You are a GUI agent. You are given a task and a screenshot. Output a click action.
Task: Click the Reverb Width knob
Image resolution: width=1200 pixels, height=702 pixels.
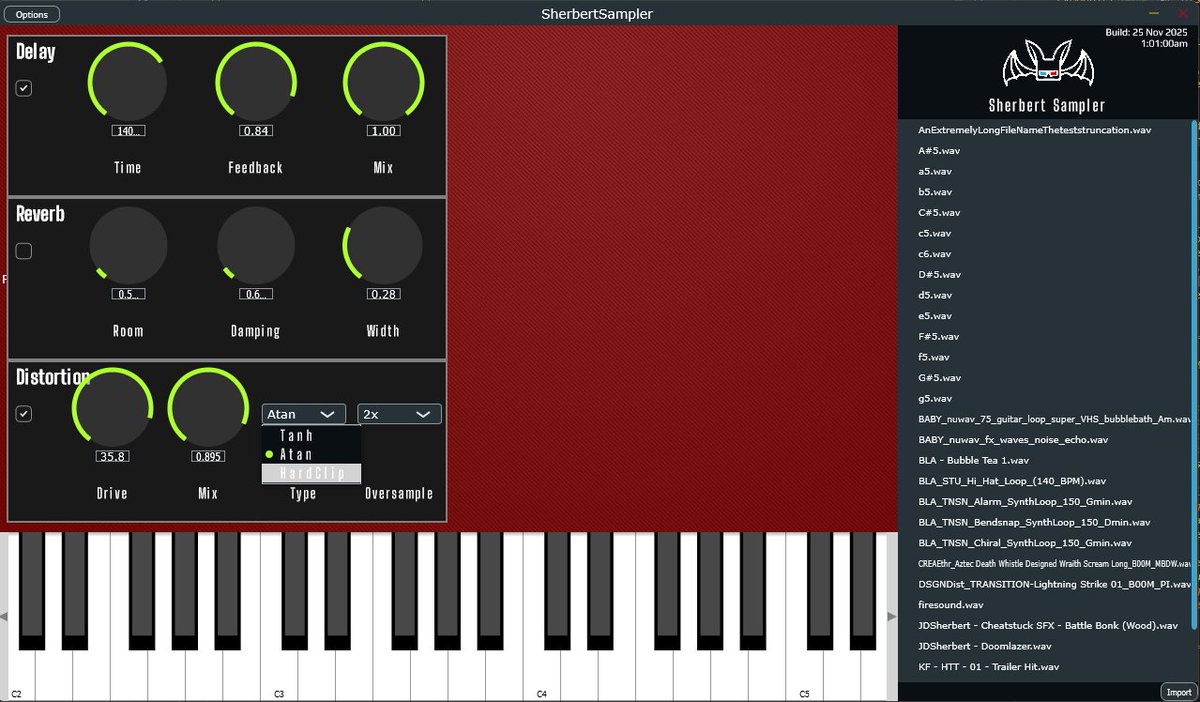[383, 246]
